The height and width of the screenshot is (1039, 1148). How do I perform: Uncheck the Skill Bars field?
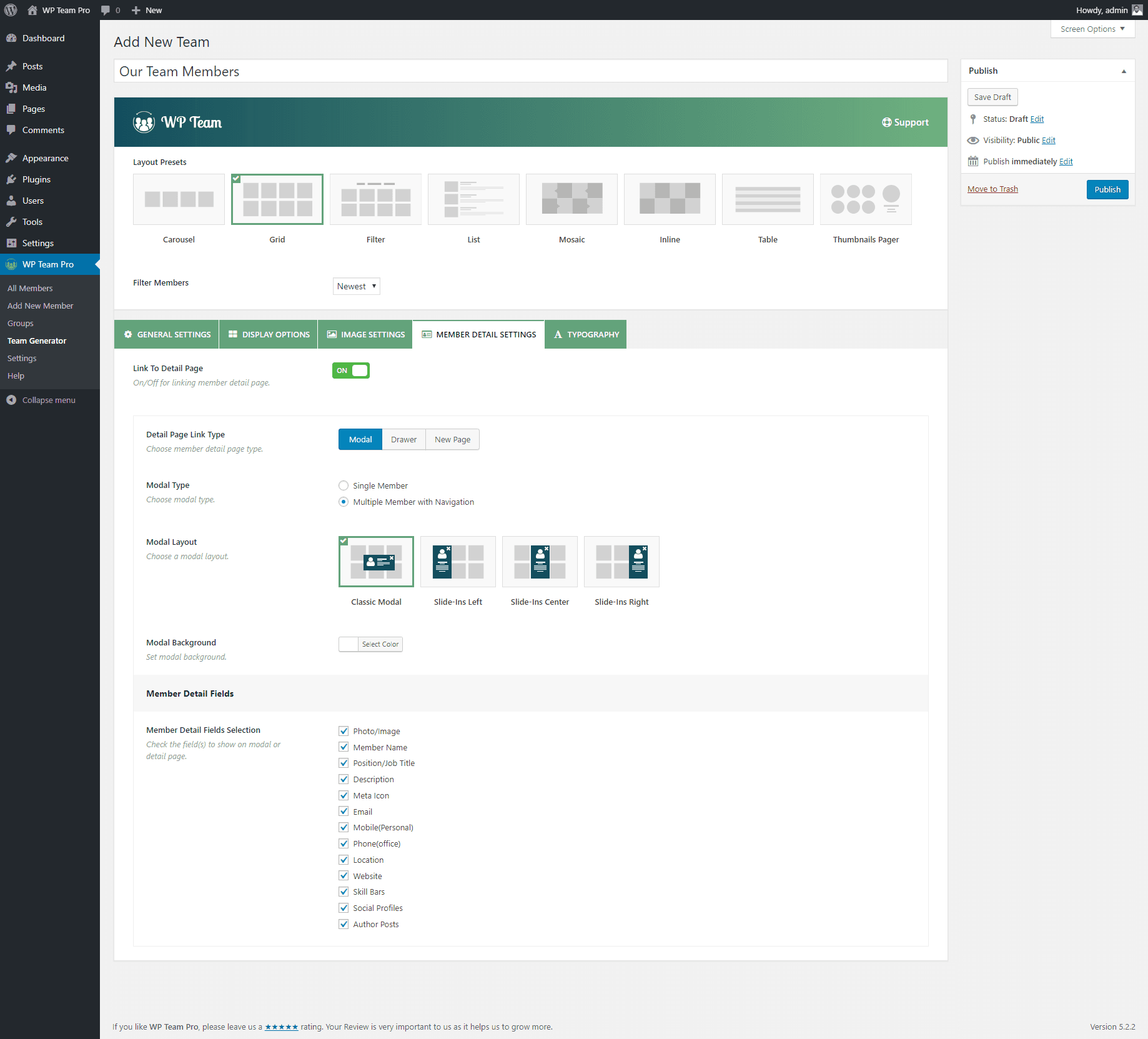tap(344, 892)
